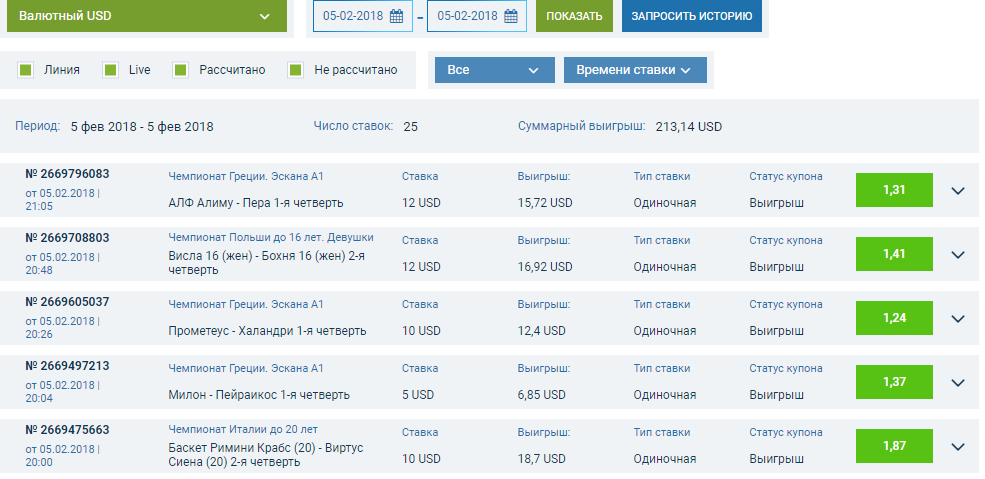Open calendar icon in start date field
Viewport: 985px width, 479px height.
point(396,16)
